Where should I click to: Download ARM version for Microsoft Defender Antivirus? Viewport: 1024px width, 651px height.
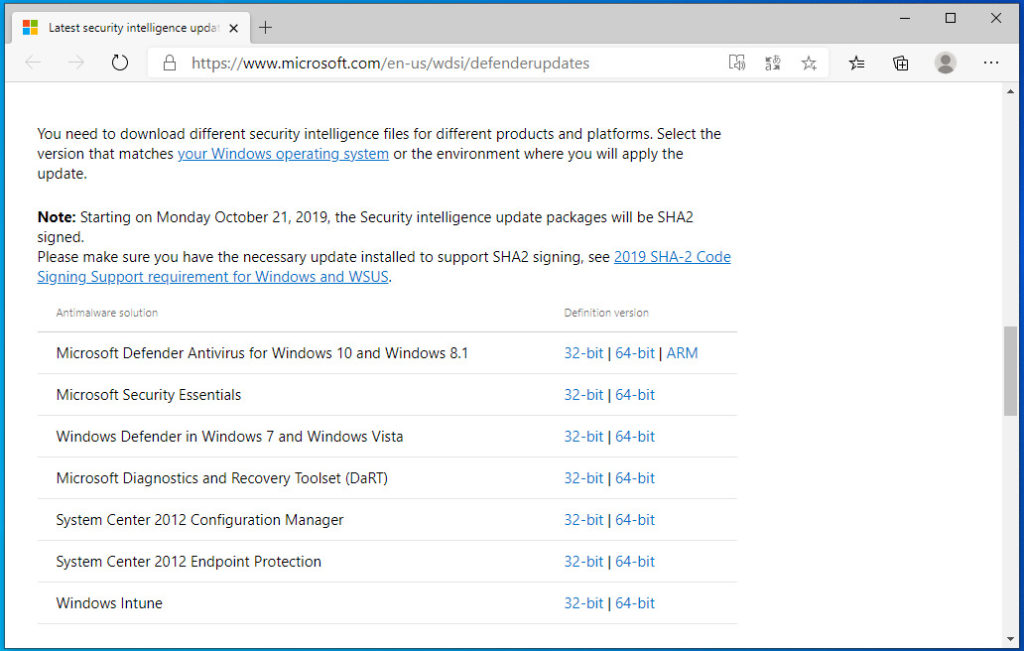coord(682,353)
